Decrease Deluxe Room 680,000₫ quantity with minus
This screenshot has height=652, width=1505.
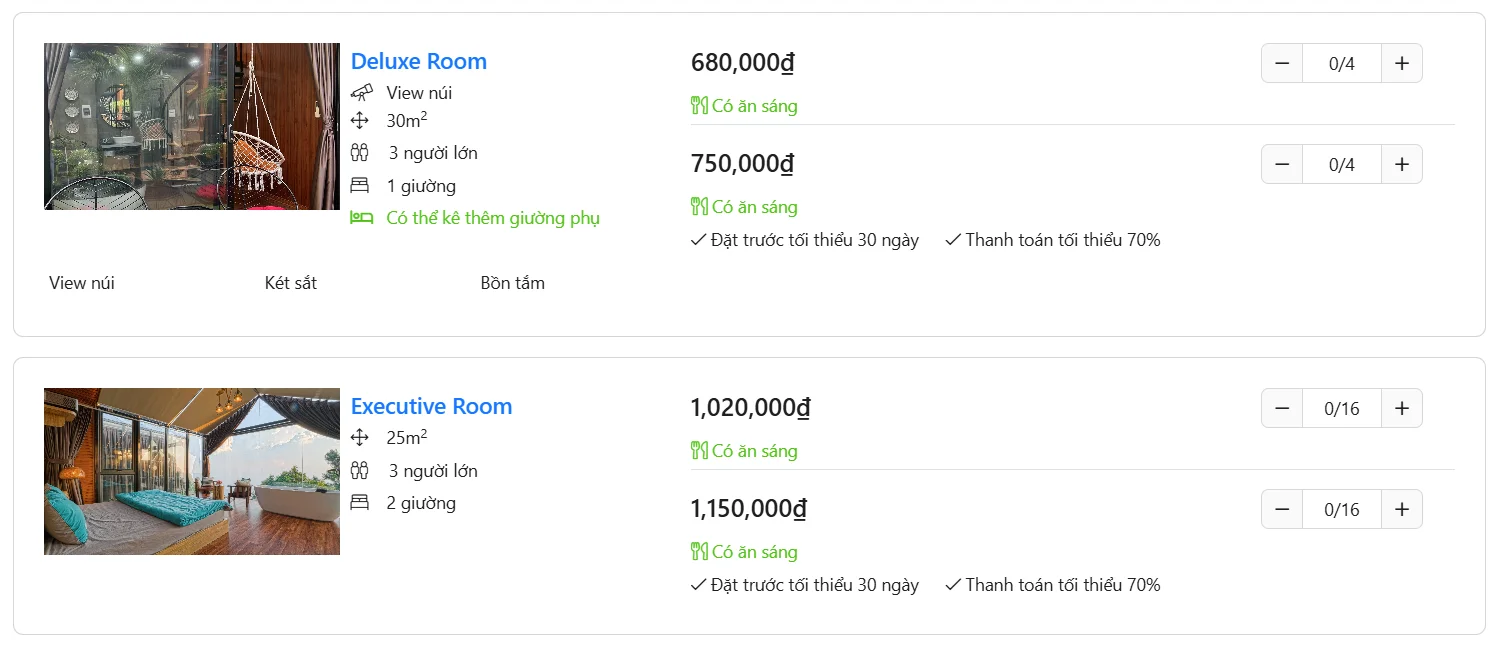[1282, 64]
